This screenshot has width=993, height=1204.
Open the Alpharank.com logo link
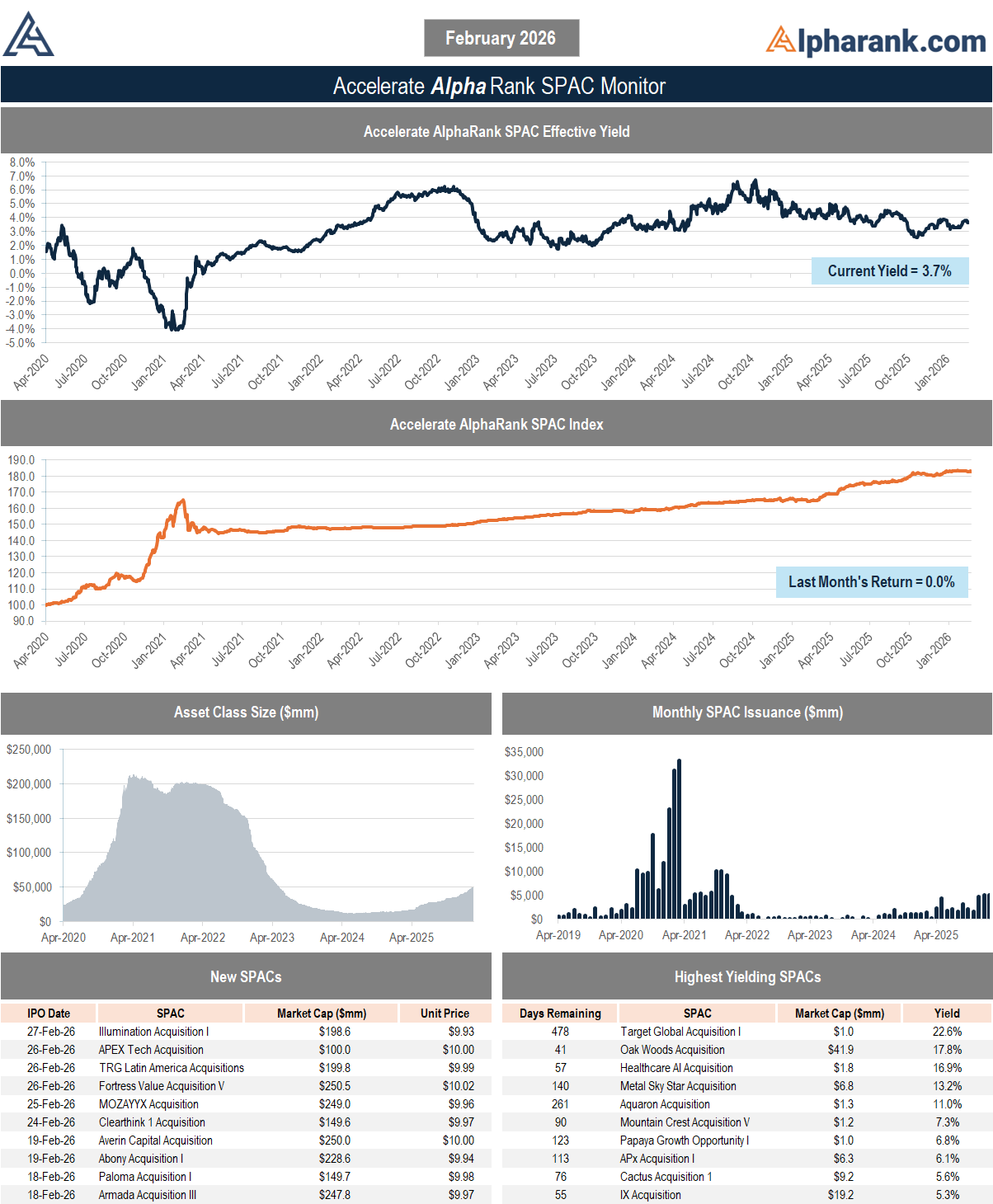pos(875,40)
